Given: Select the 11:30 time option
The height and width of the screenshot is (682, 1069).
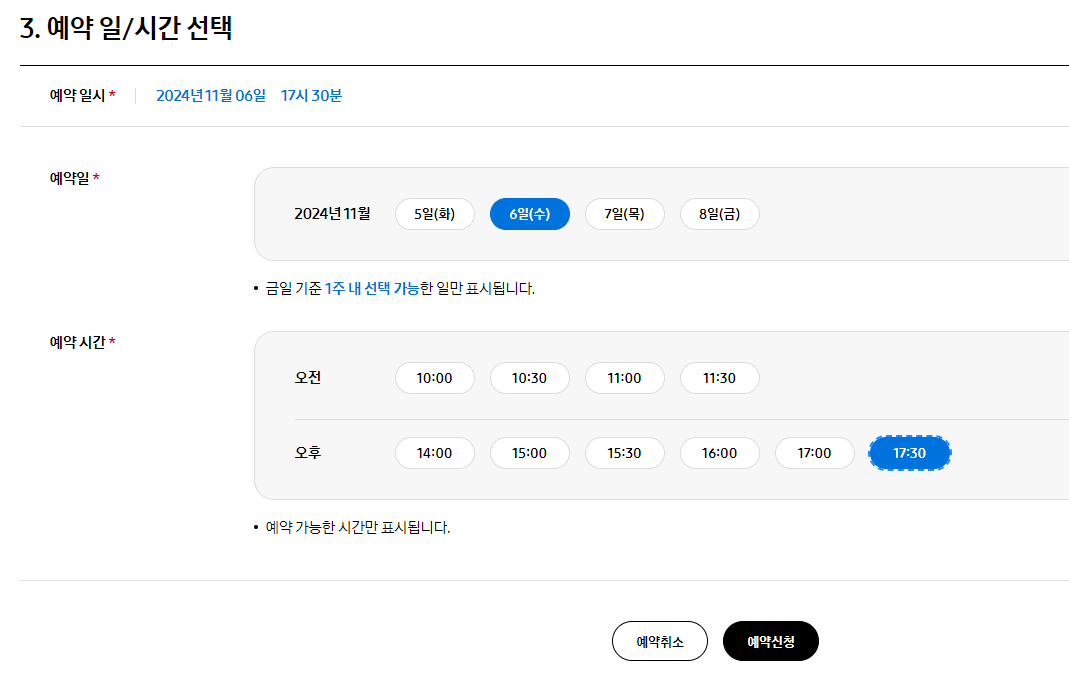Looking at the screenshot, I should (x=719, y=377).
